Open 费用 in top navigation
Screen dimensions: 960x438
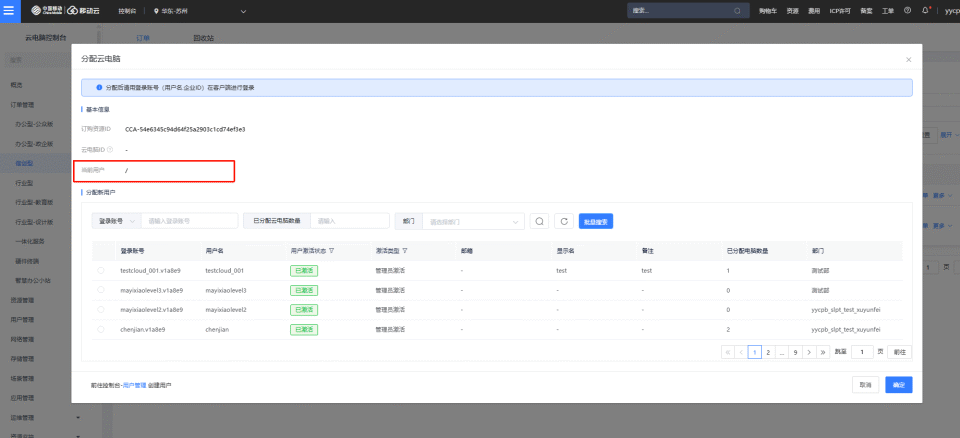tap(814, 11)
